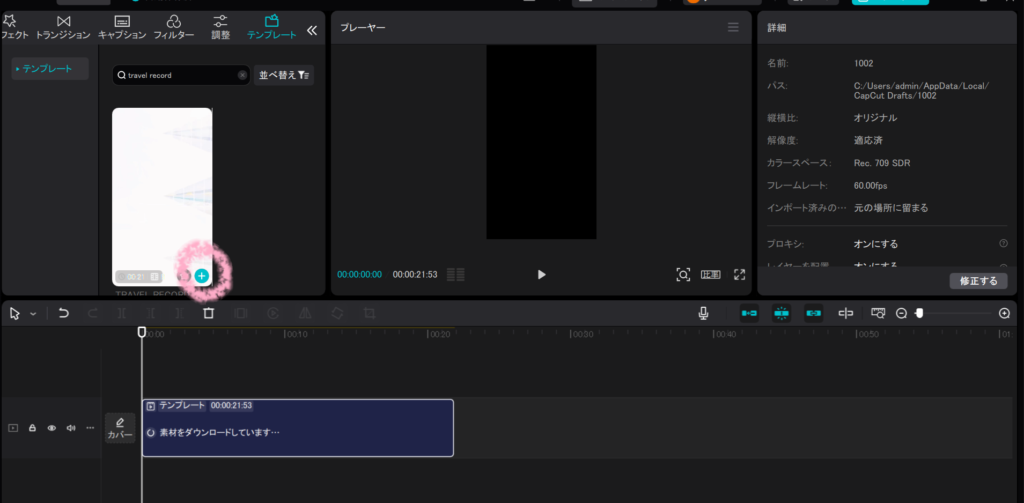Open the player panel hamburger menu
The image size is (1024, 503).
point(733,27)
